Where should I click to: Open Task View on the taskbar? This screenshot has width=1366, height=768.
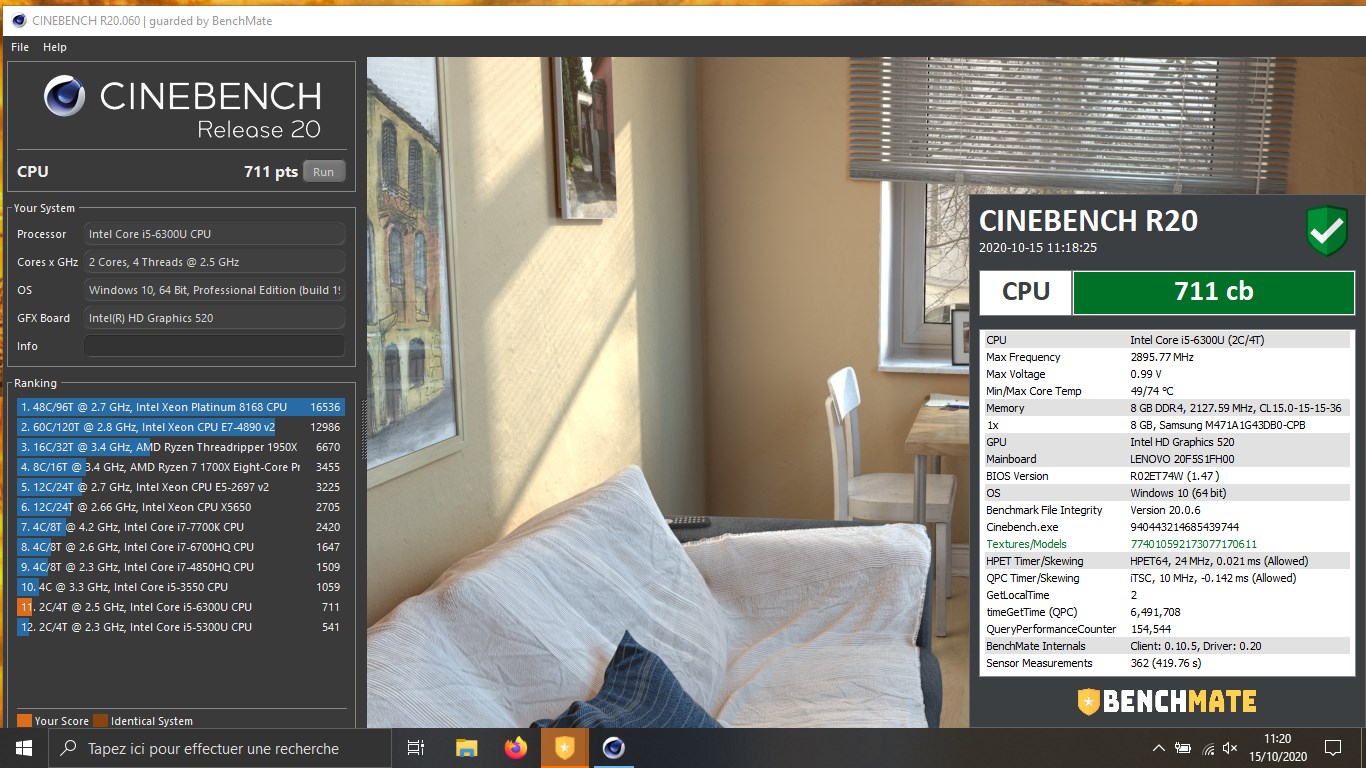click(x=416, y=748)
